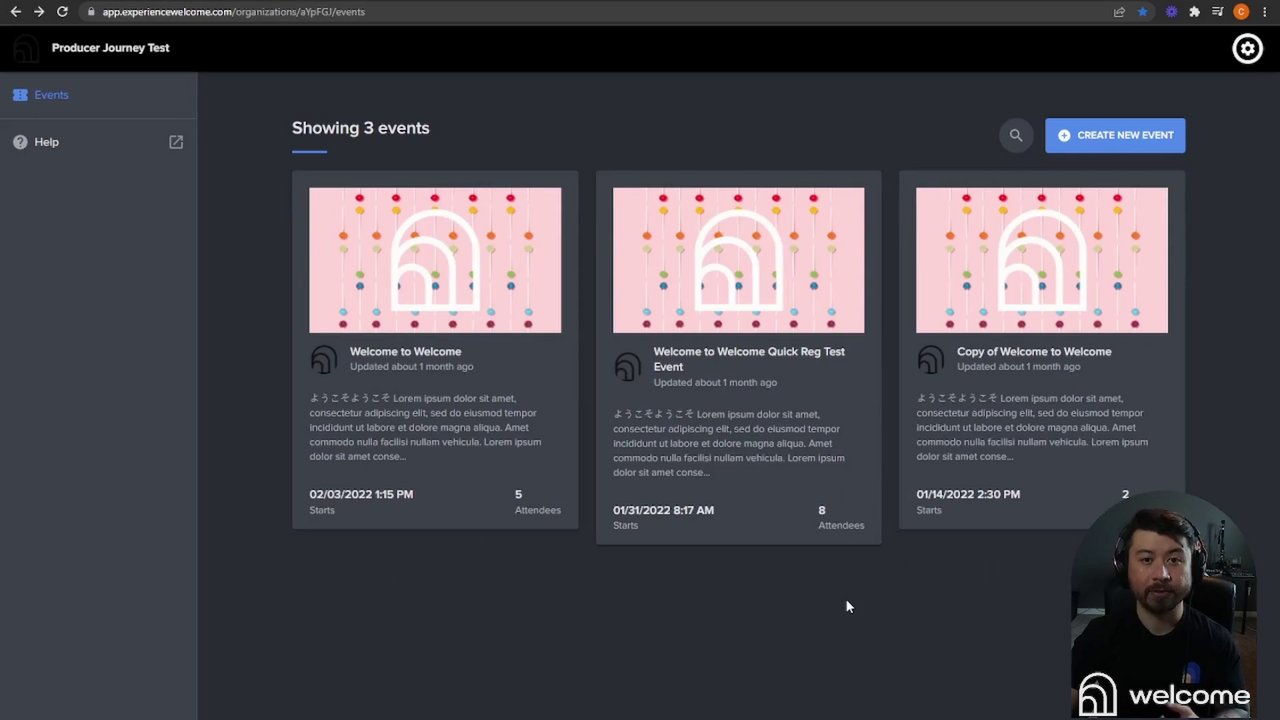This screenshot has width=1280, height=720.
Task: Open the media control playlist icon
Action: point(1217,12)
